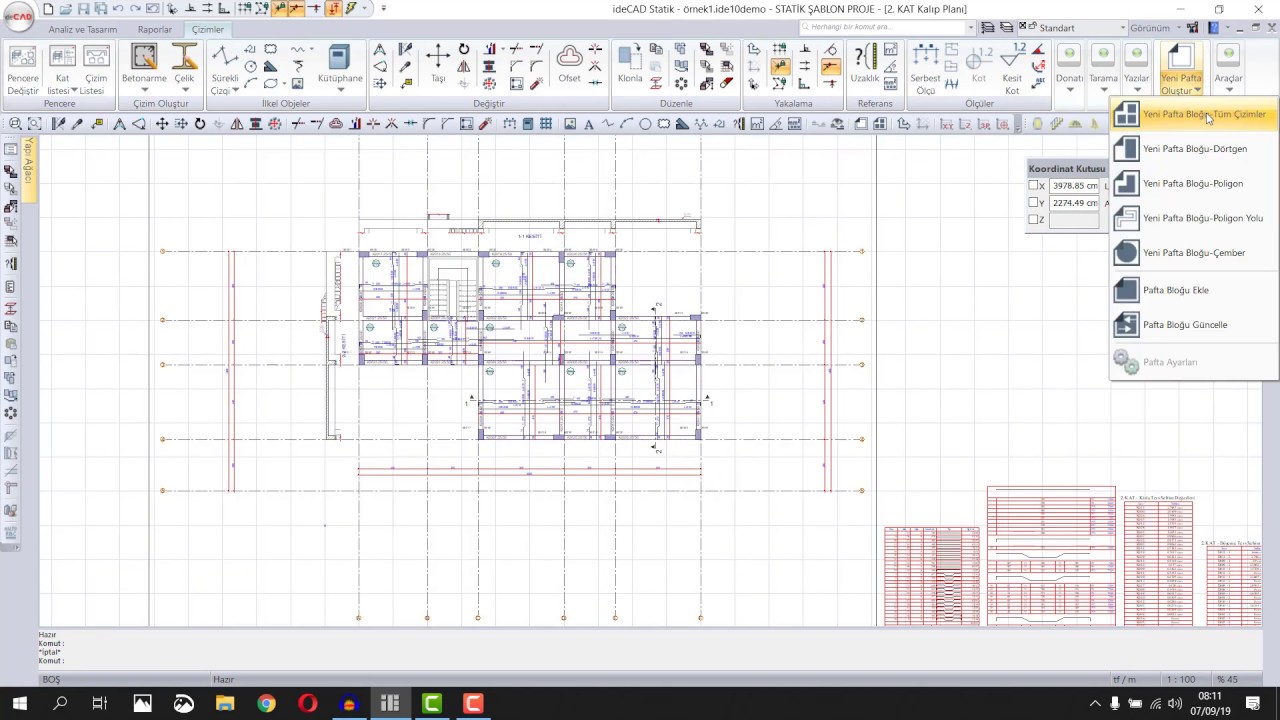
Task: Open taskbar search magnifier
Action: (60, 704)
